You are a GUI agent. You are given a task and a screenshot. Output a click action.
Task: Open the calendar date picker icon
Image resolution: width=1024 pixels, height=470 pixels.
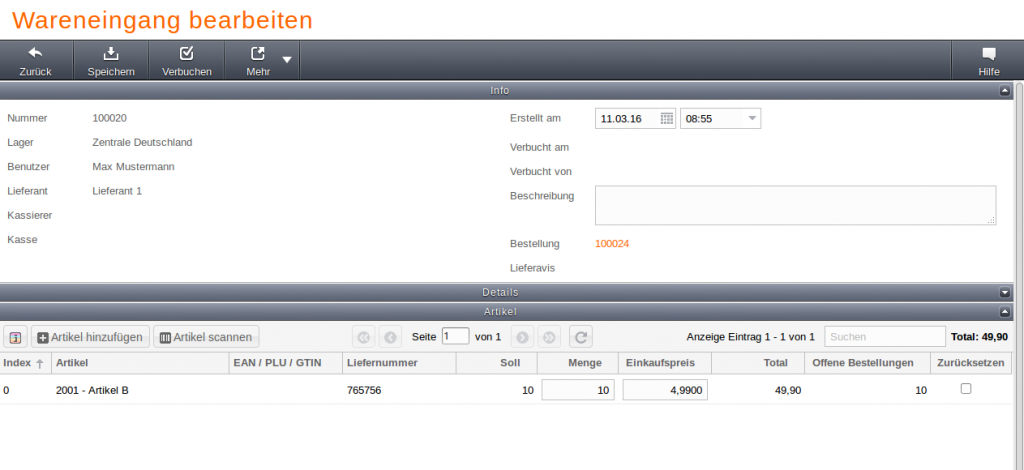(666, 119)
